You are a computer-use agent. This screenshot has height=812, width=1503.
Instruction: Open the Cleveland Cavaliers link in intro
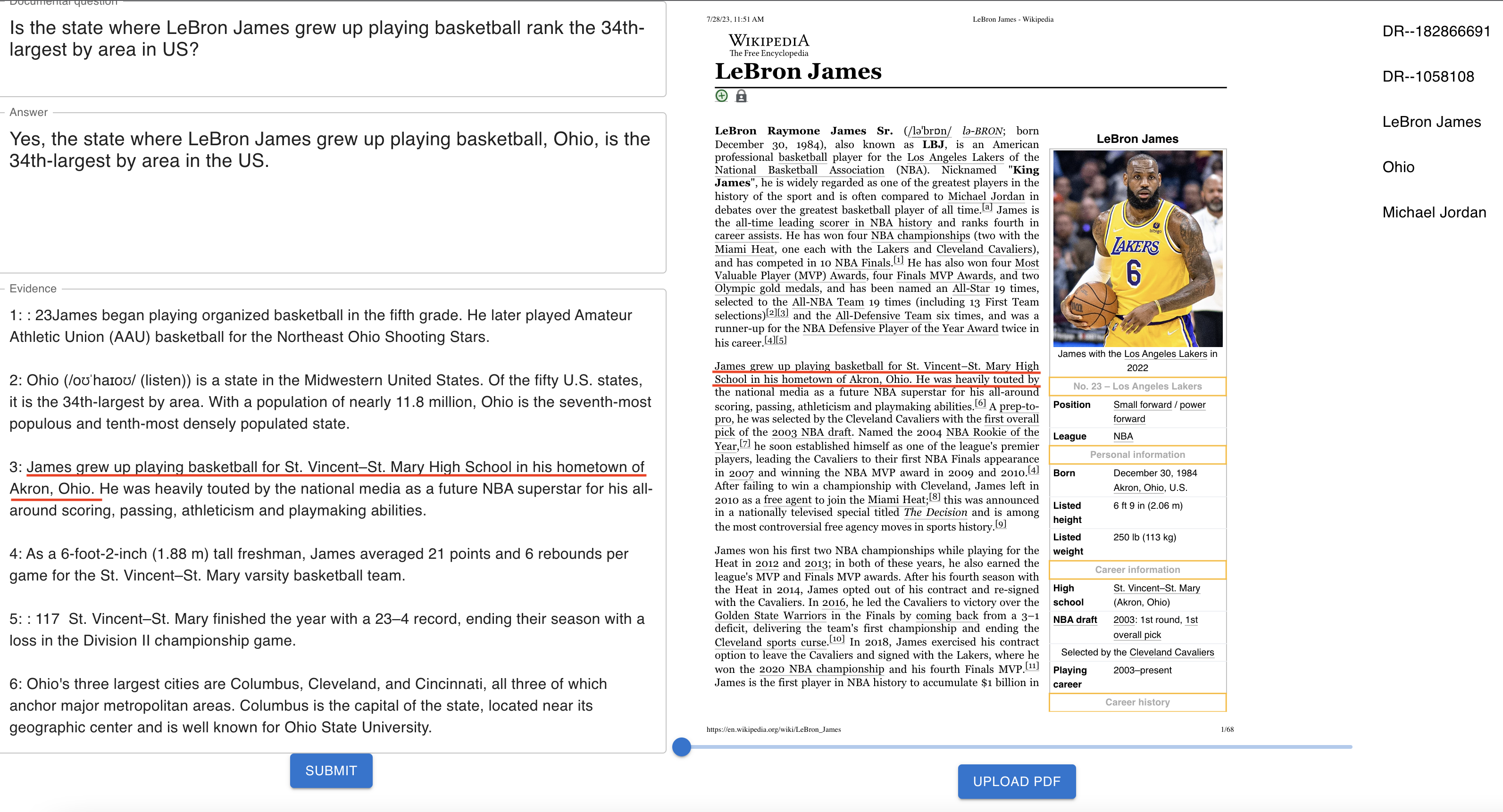point(984,249)
